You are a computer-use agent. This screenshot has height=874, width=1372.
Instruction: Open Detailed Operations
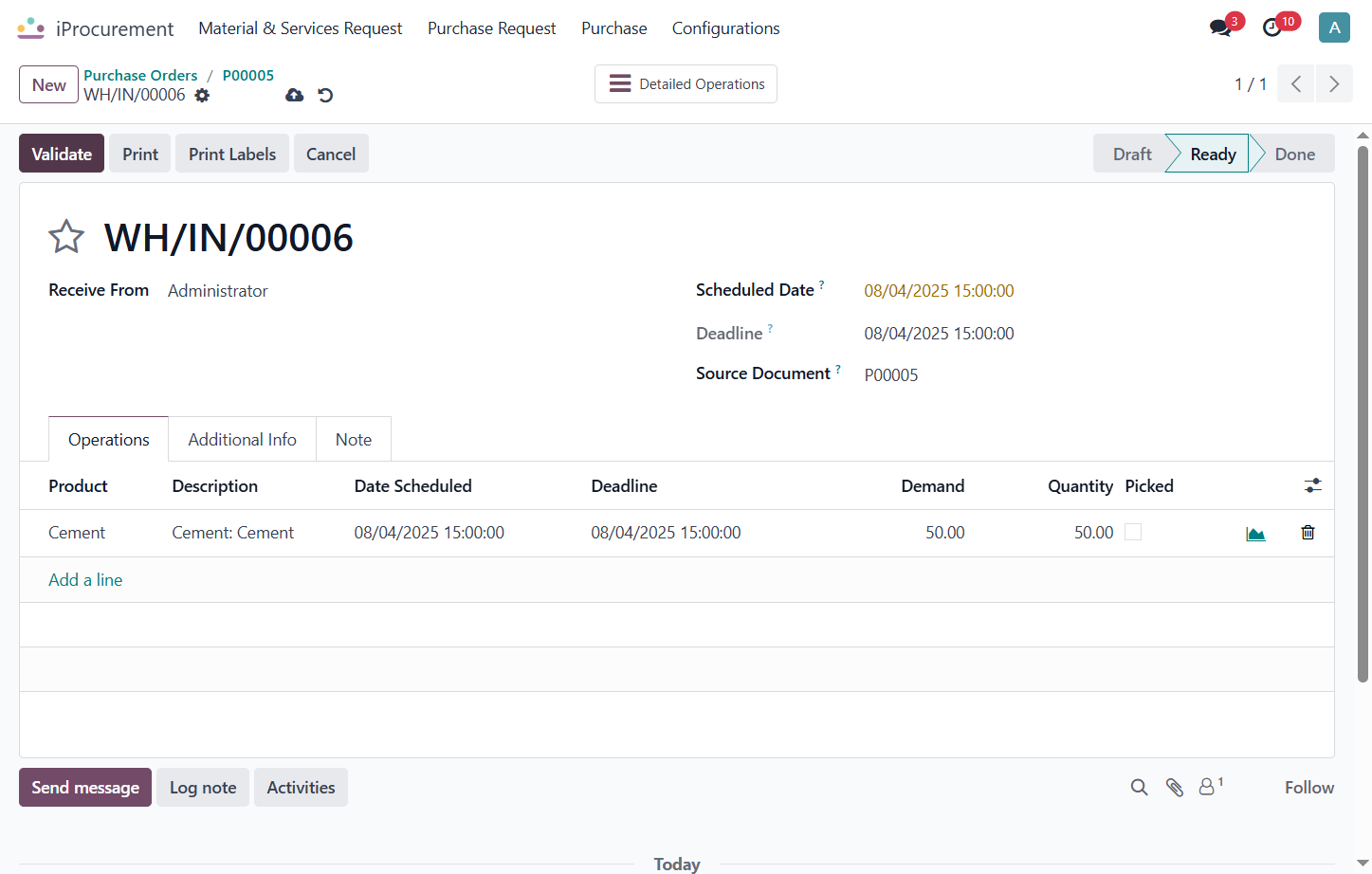coord(686,83)
